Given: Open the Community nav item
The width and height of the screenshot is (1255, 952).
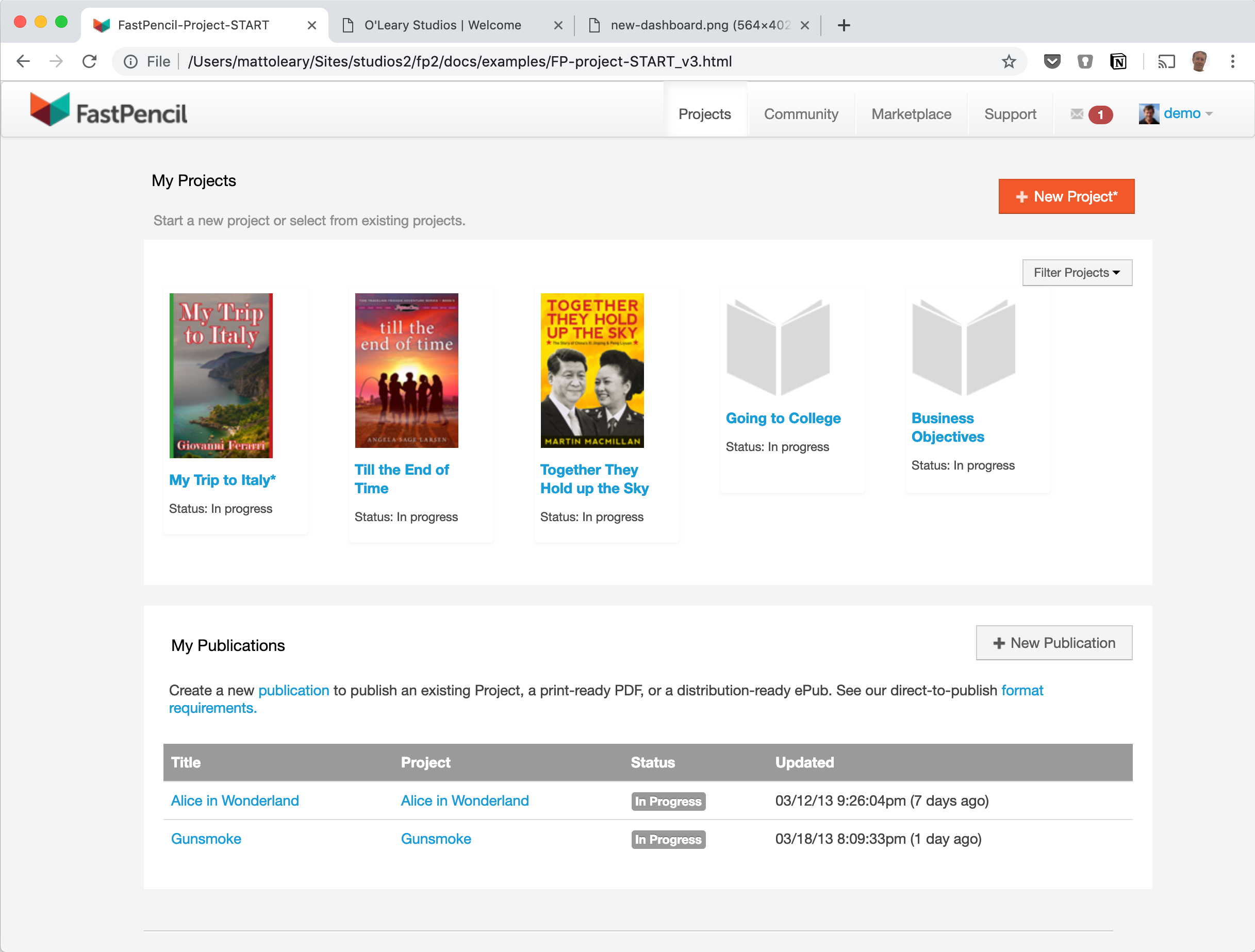Looking at the screenshot, I should tap(801, 114).
